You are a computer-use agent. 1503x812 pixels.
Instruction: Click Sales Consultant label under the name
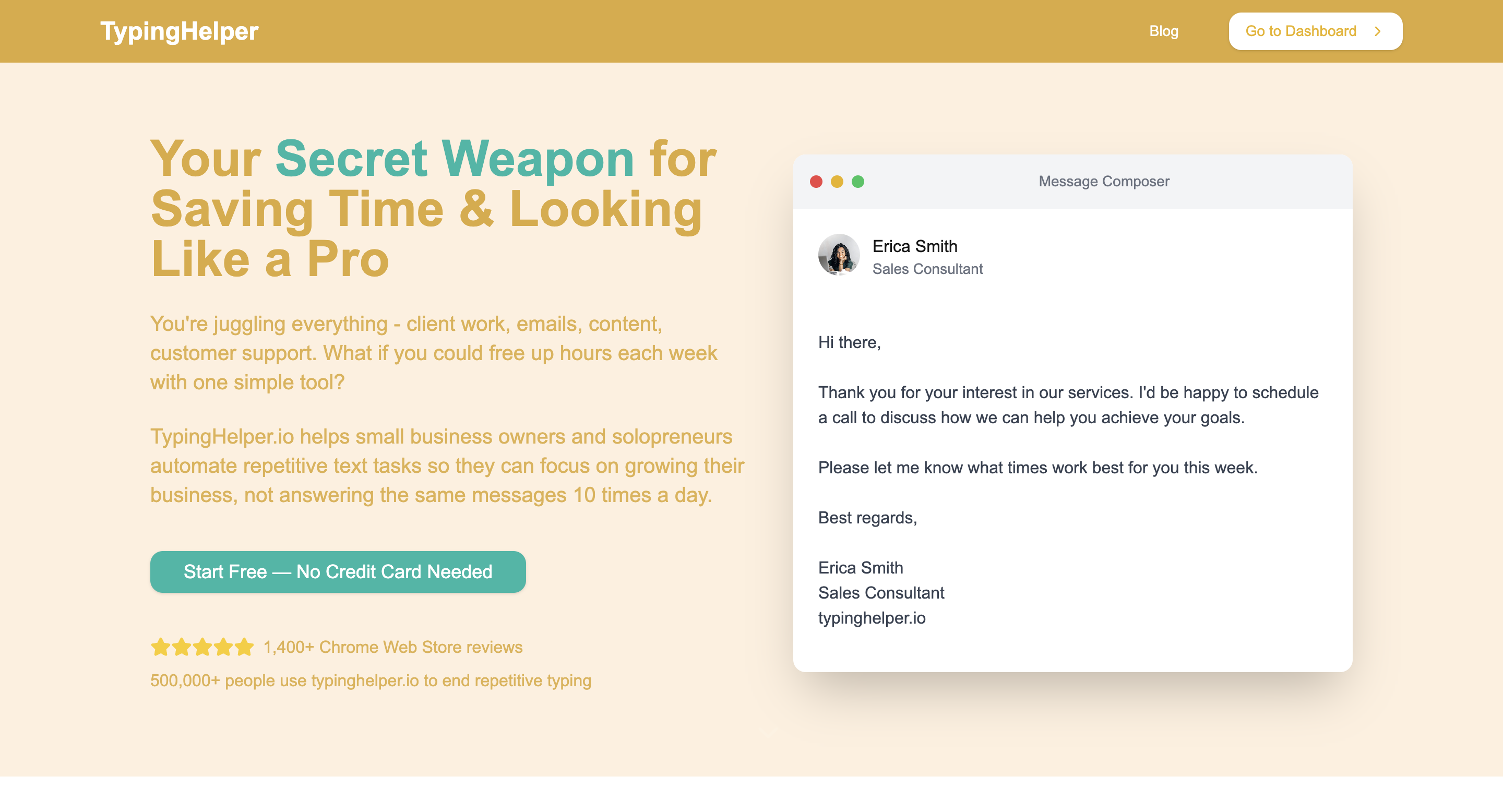[x=928, y=269]
